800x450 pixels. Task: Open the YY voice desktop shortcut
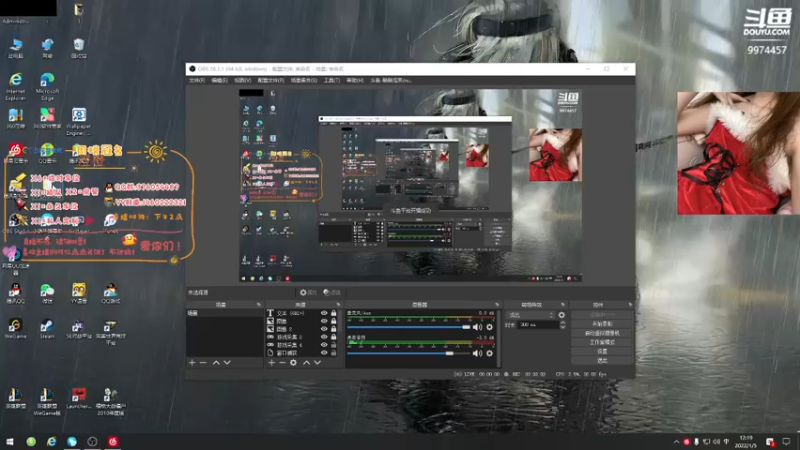79,293
